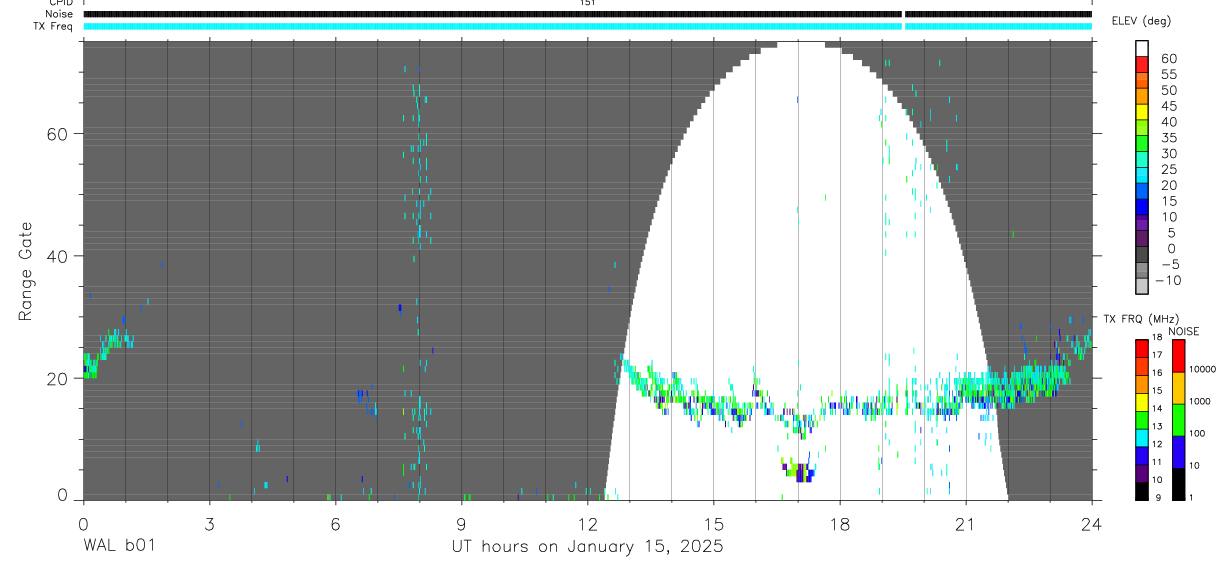Click the x-axis tick label '24'
The width and height of the screenshot is (1228, 567).
1092,523
